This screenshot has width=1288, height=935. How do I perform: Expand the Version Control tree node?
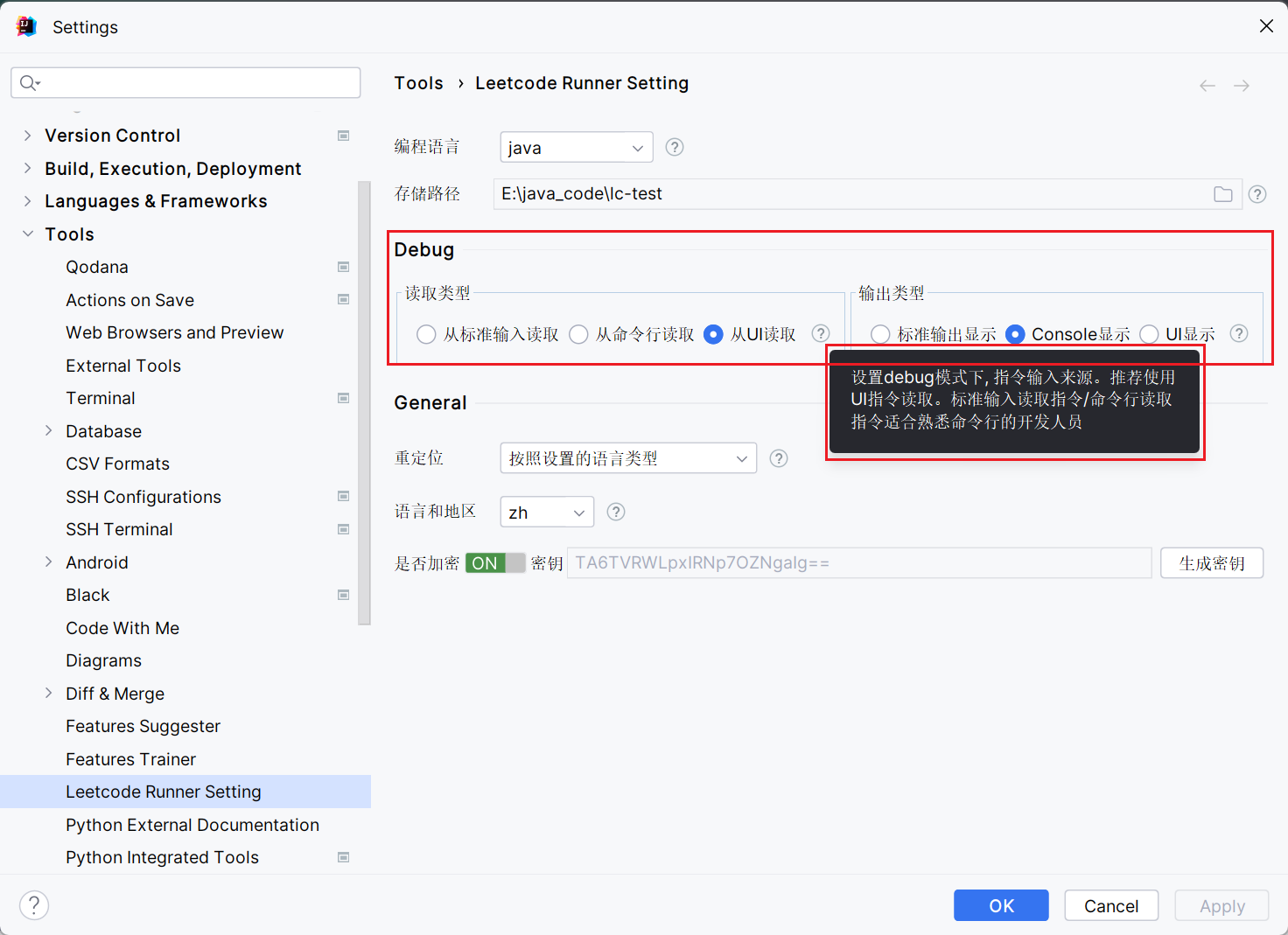(x=27, y=136)
